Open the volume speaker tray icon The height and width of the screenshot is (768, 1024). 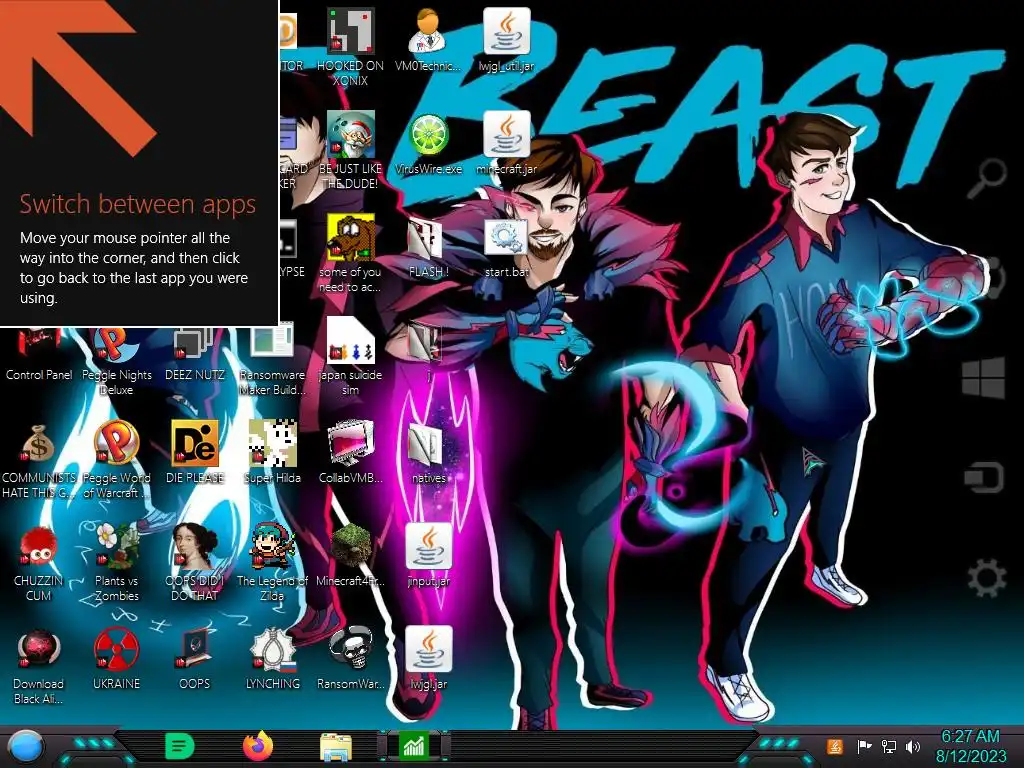point(913,746)
